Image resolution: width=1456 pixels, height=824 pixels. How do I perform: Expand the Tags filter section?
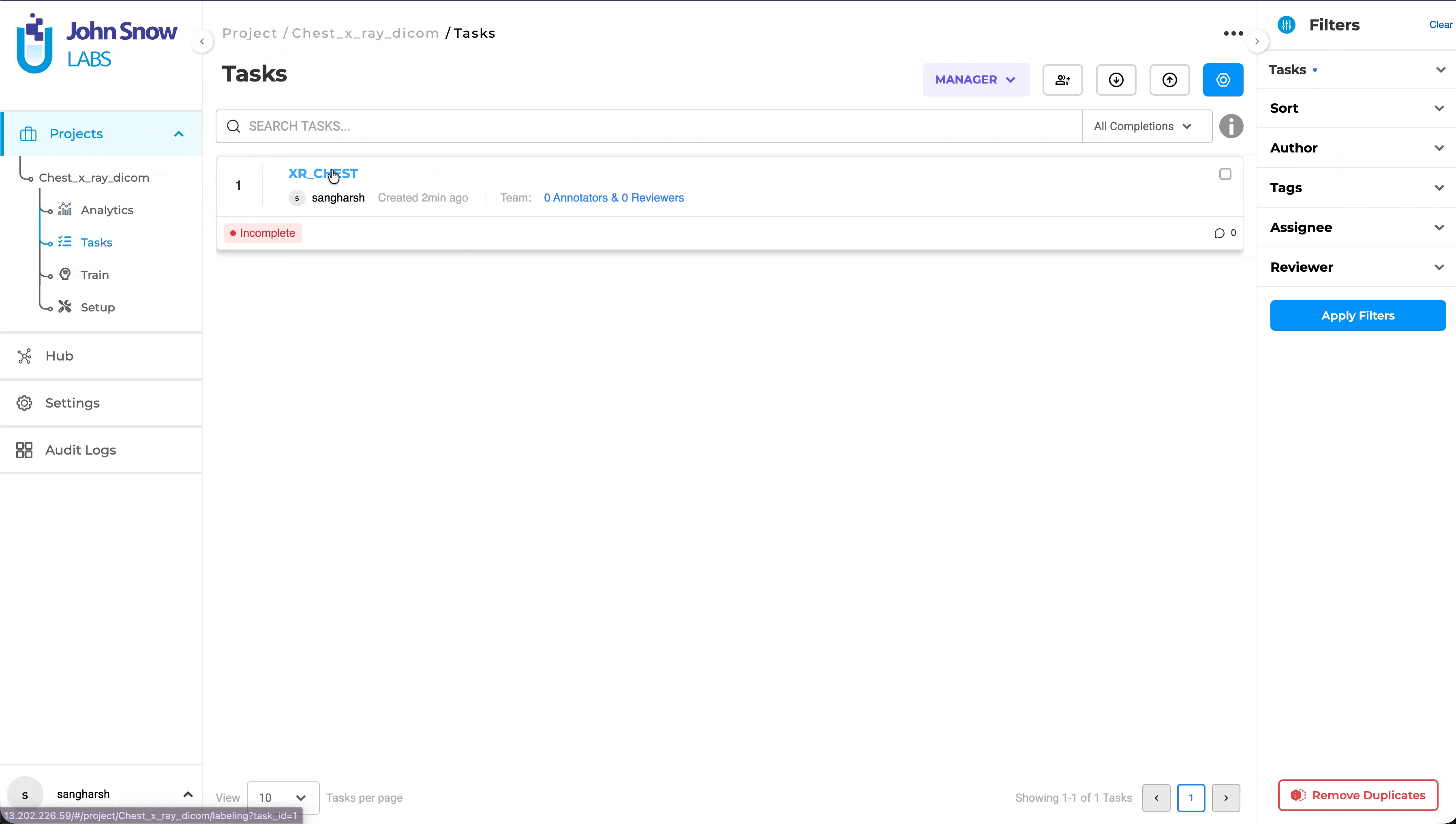[1356, 187]
